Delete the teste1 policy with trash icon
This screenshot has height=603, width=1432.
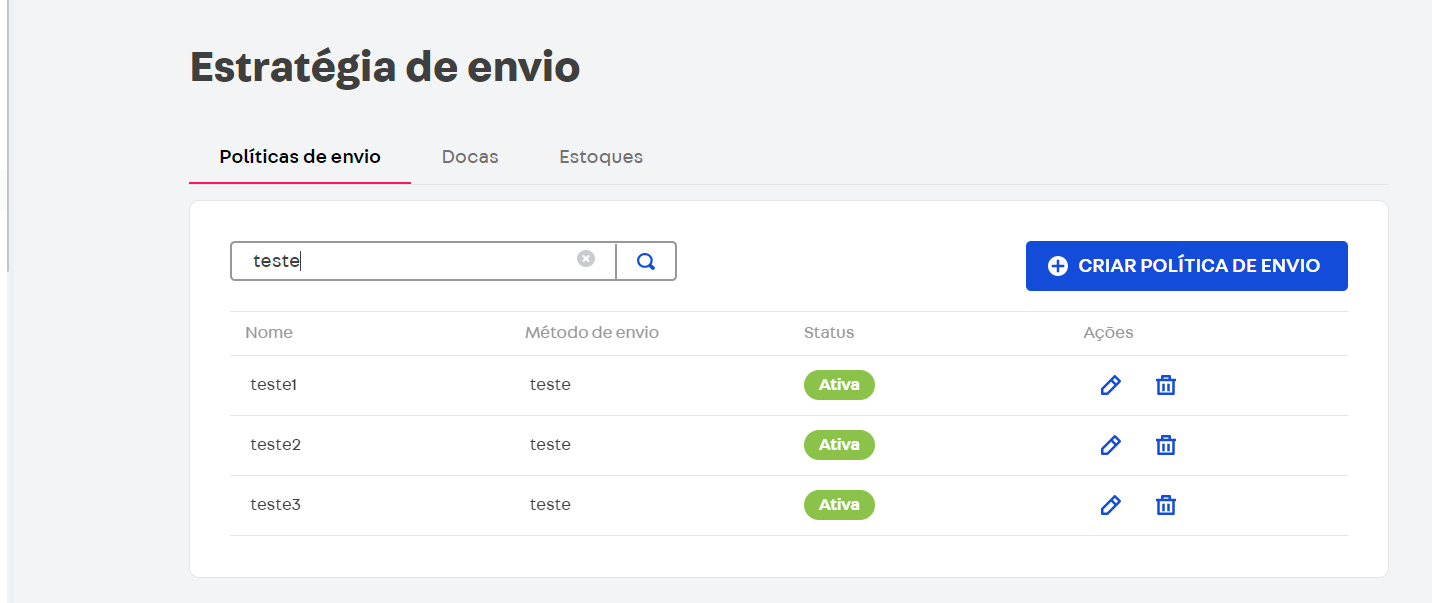(x=1166, y=385)
